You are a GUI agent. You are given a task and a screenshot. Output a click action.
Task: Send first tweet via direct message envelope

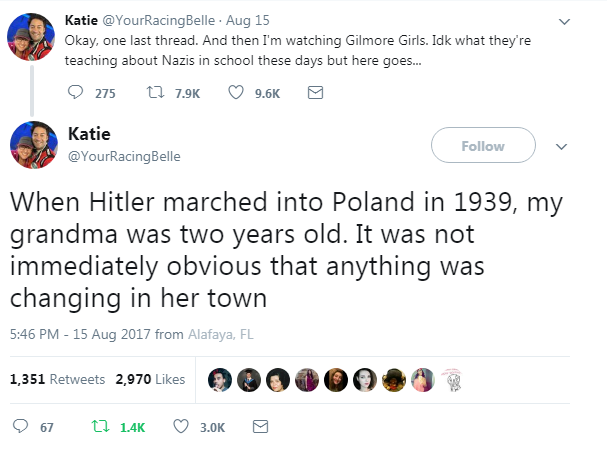coord(314,93)
